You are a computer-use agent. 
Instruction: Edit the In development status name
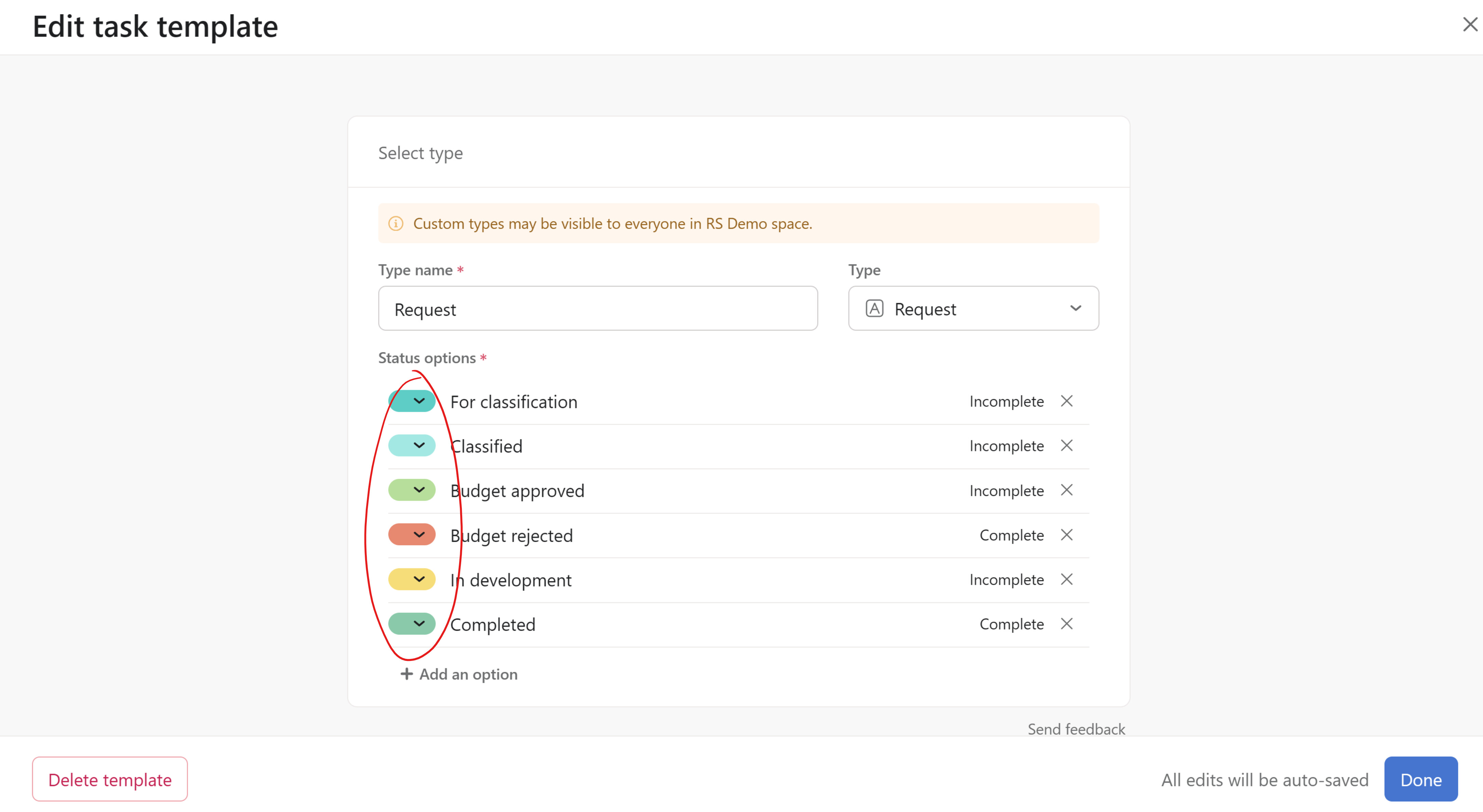tap(511, 580)
